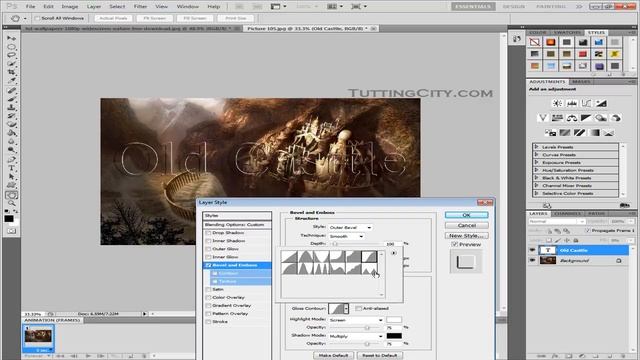Select the Lasso tool
Image resolution: width=640 pixels, height=360 pixels.
click(x=11, y=56)
